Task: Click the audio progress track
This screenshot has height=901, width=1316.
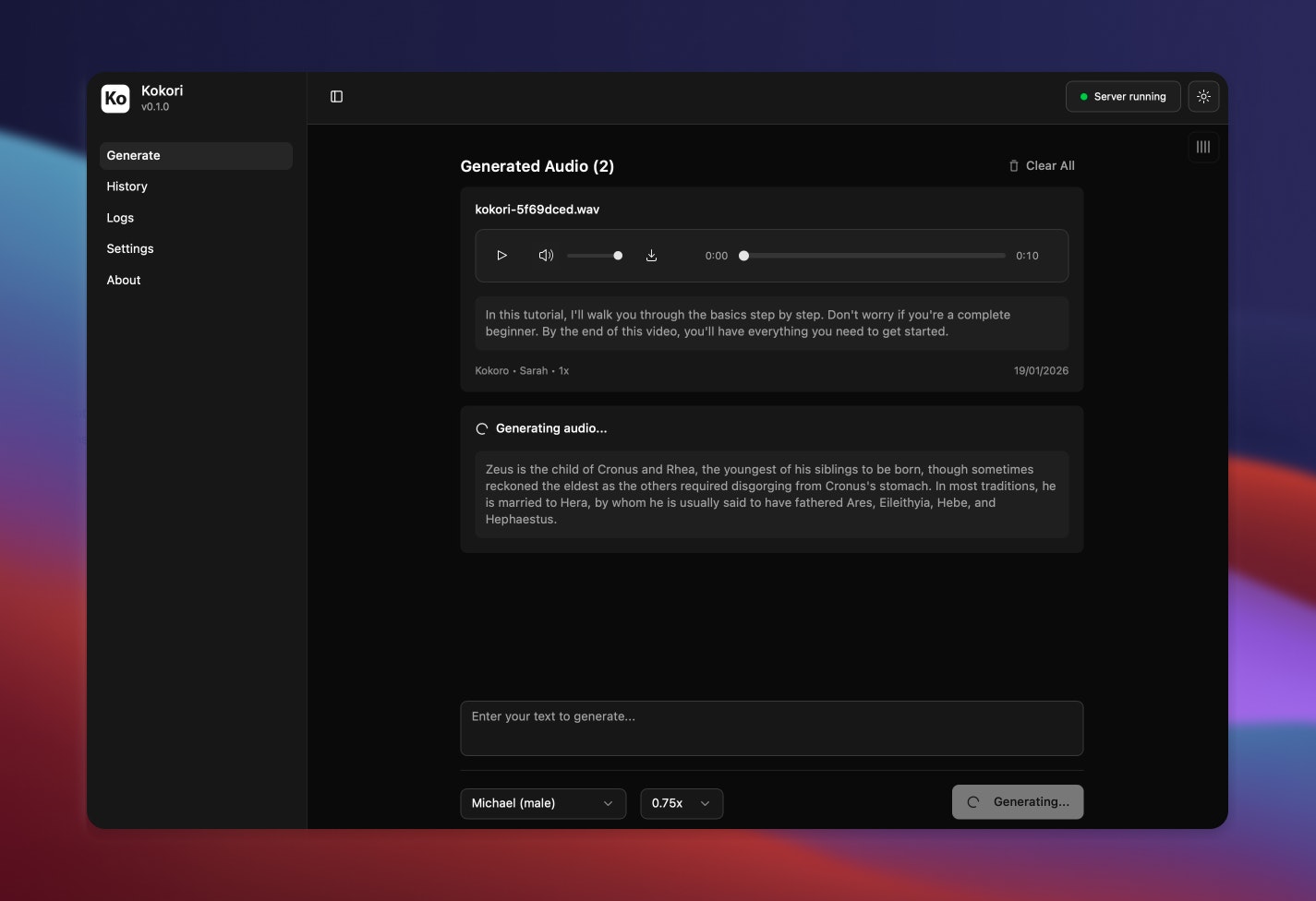Action: [874, 256]
